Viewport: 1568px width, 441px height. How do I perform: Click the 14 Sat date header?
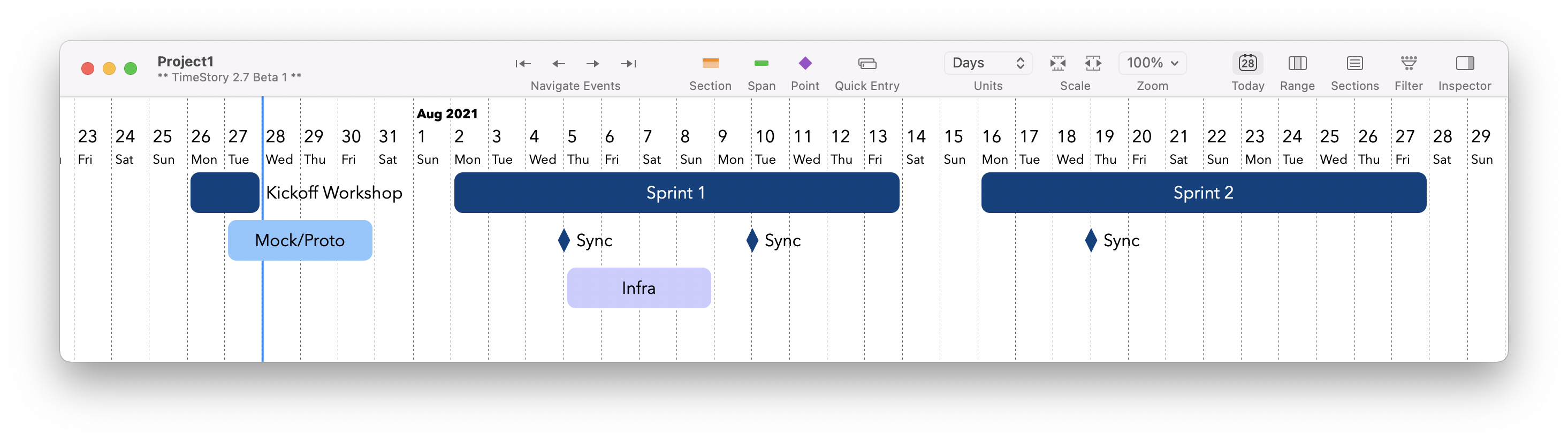pyautogui.click(x=916, y=147)
